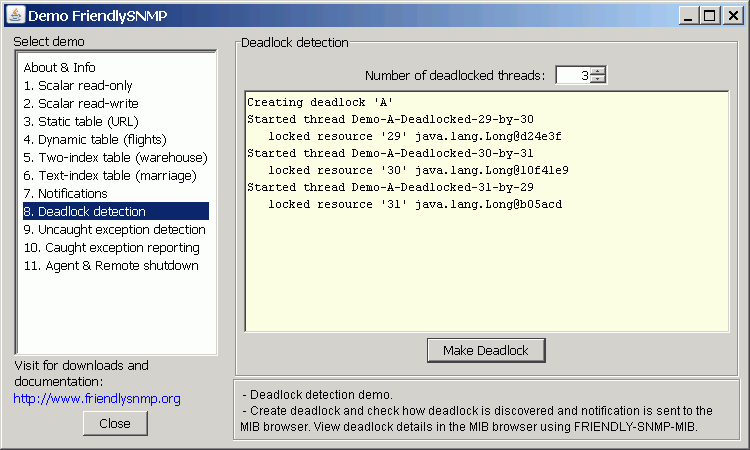Image resolution: width=750 pixels, height=450 pixels.
Task: Open 9. Uncaught exception detection
Action: coord(114,230)
